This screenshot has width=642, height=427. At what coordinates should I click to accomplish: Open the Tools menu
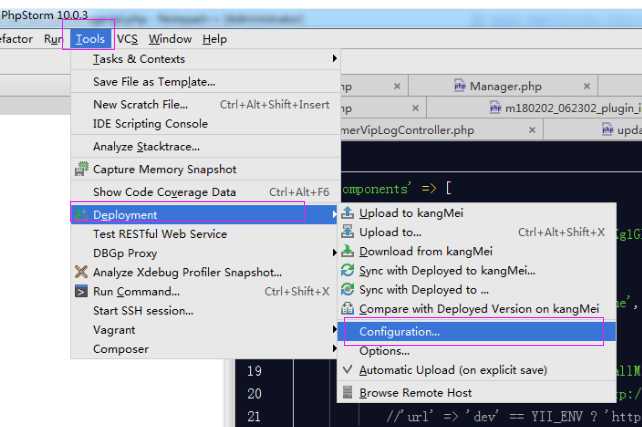coord(90,39)
